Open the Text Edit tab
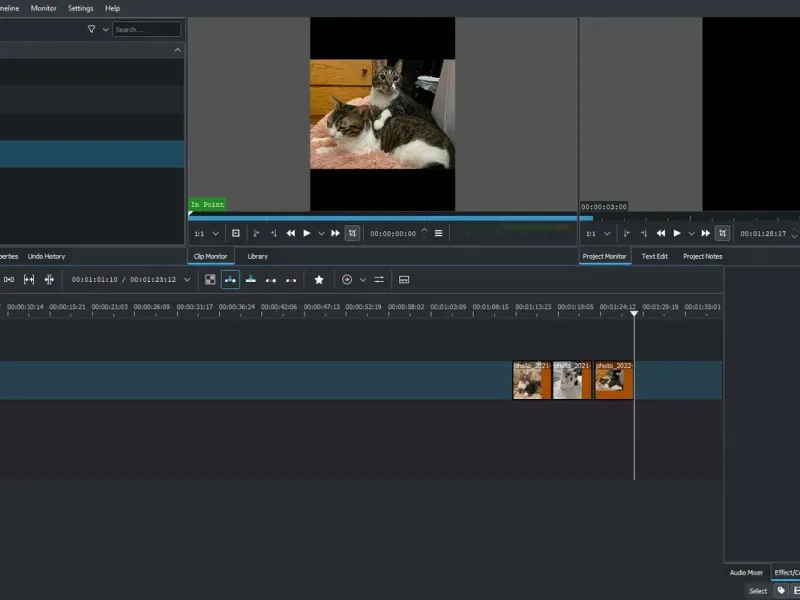 tap(655, 256)
